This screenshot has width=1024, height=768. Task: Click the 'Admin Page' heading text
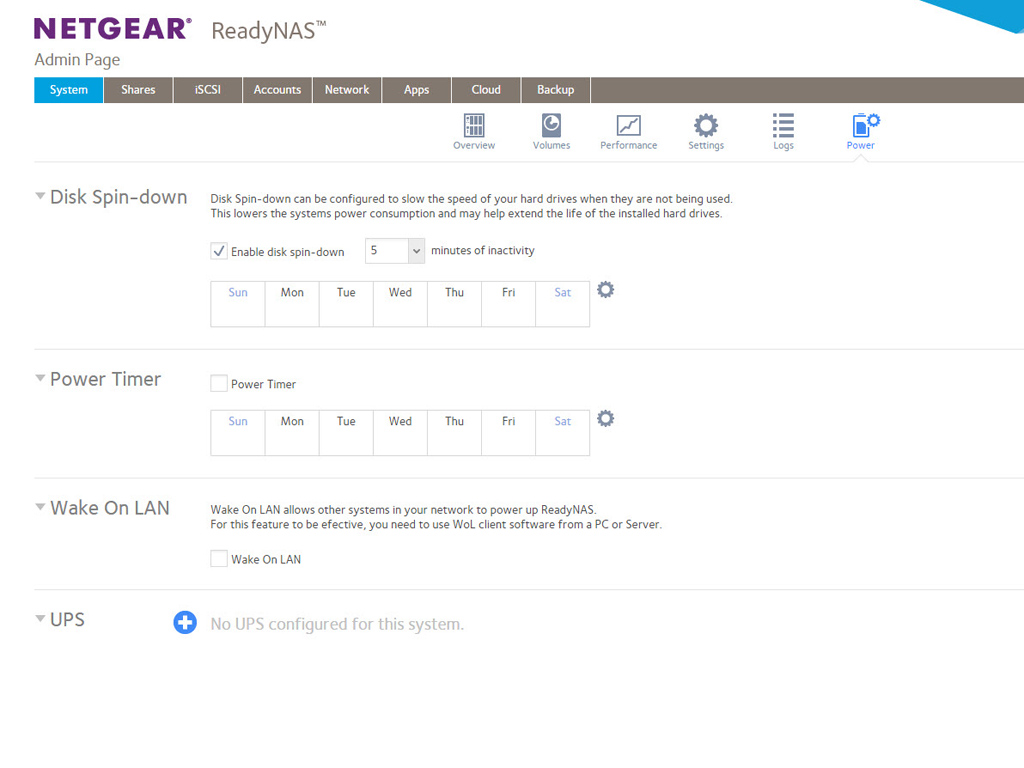[77, 59]
